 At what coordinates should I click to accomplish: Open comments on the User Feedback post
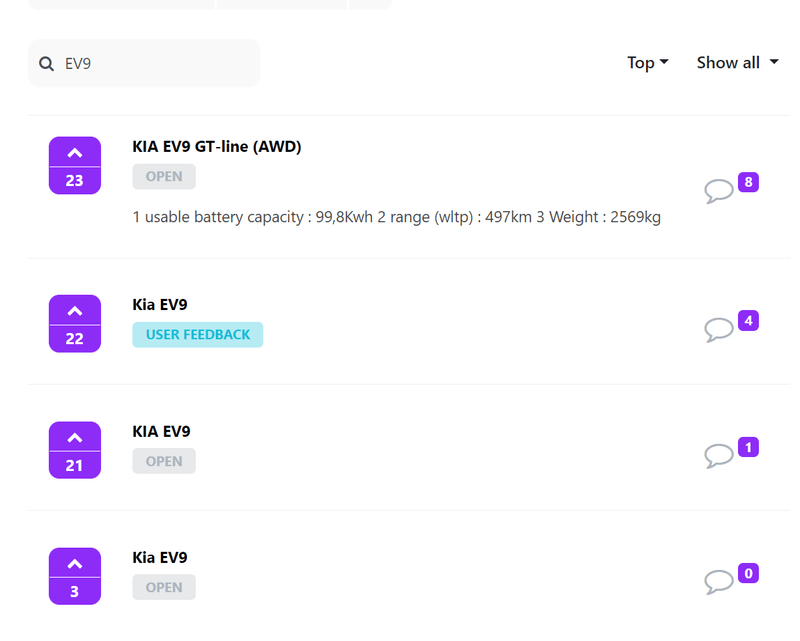(x=719, y=328)
